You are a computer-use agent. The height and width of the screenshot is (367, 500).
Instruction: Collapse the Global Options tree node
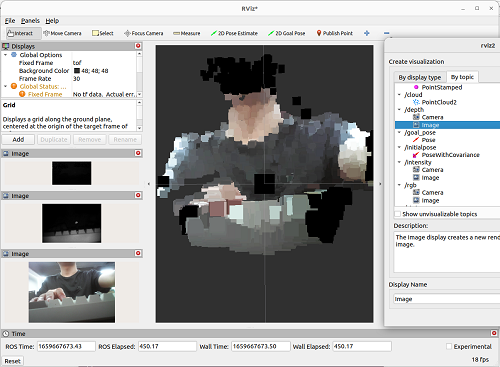click(6, 55)
